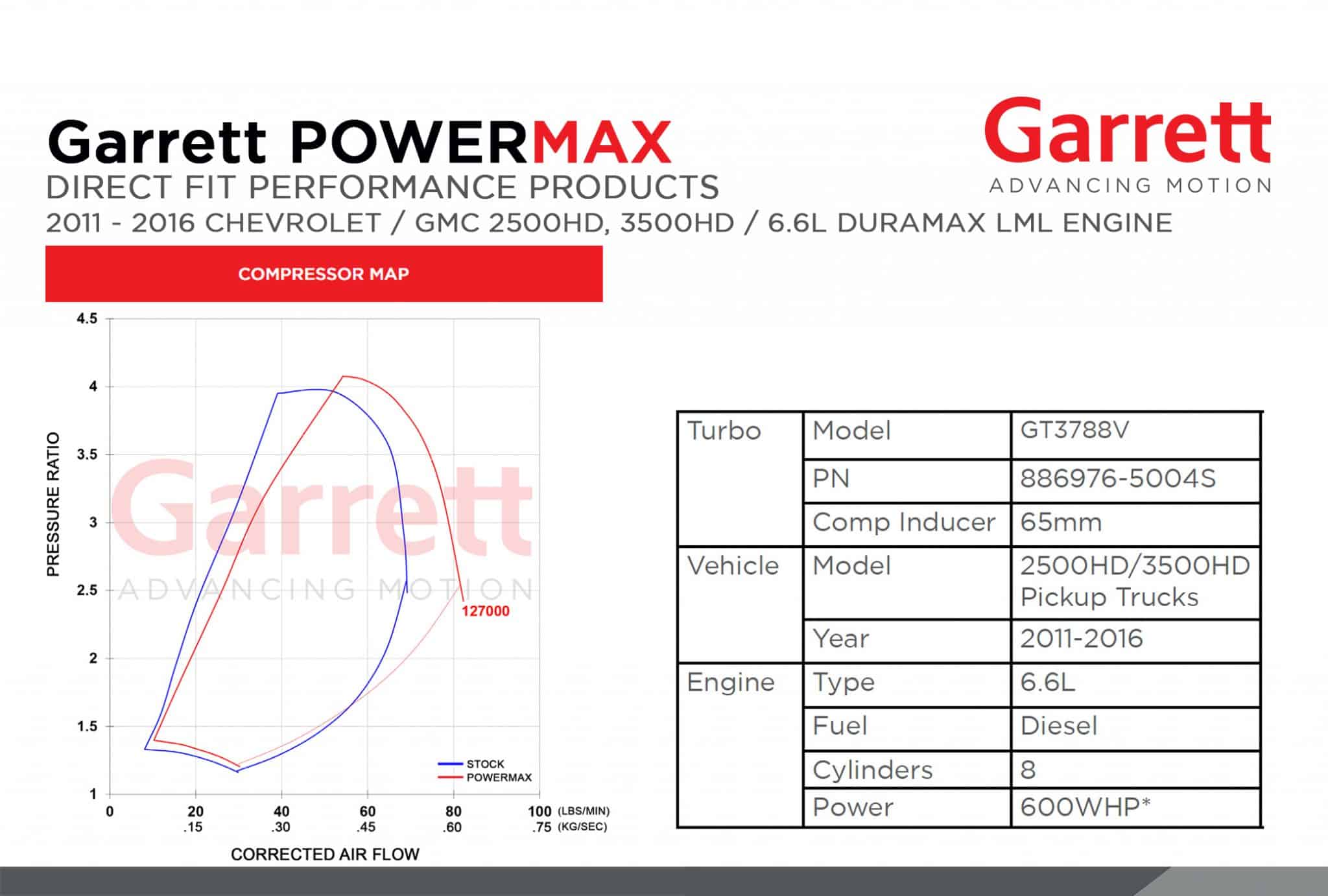Click the Year label cell
This screenshot has width=1328, height=896.
tap(907, 641)
